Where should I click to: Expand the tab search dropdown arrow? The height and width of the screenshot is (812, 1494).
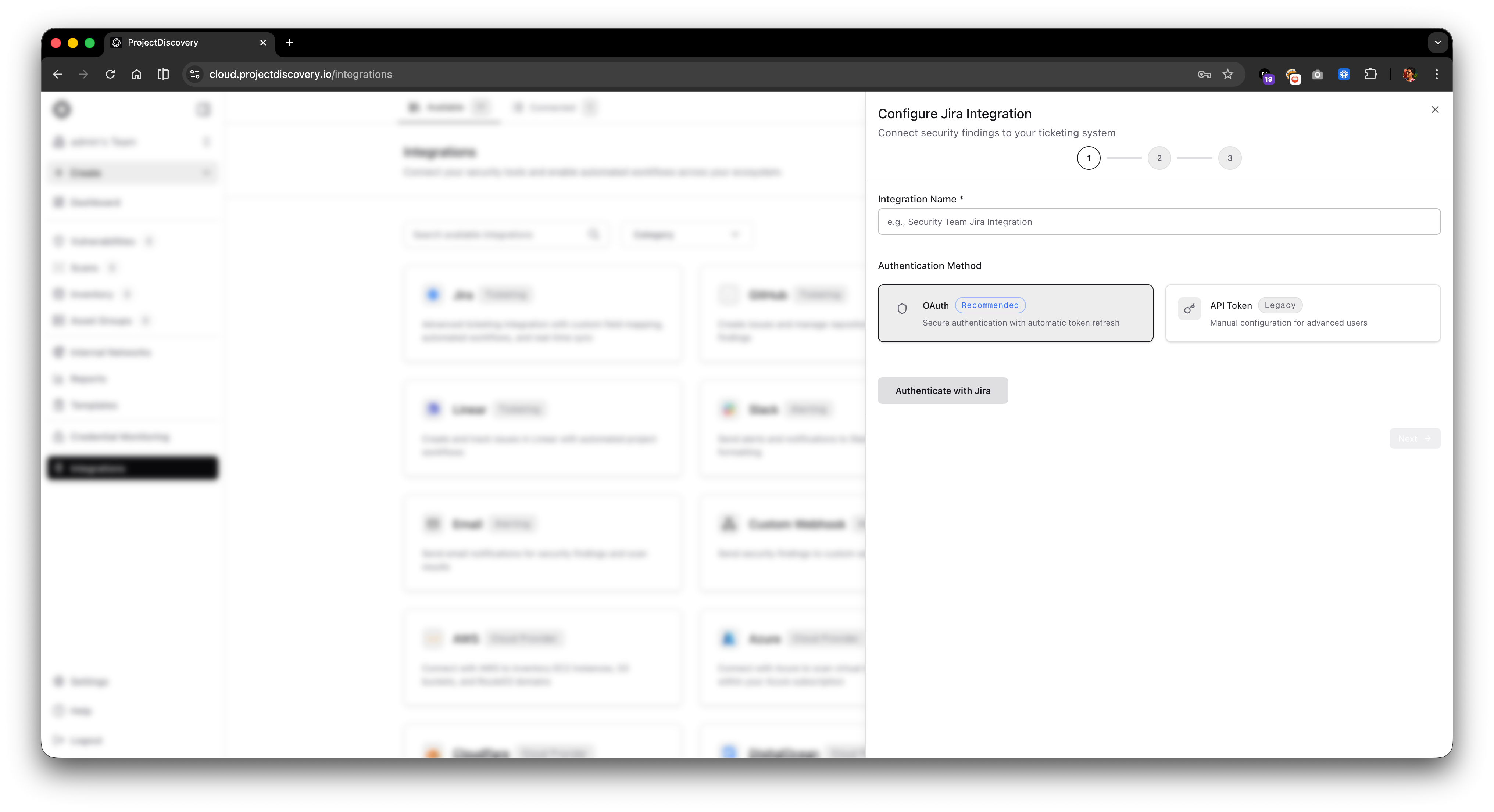pyautogui.click(x=1438, y=42)
